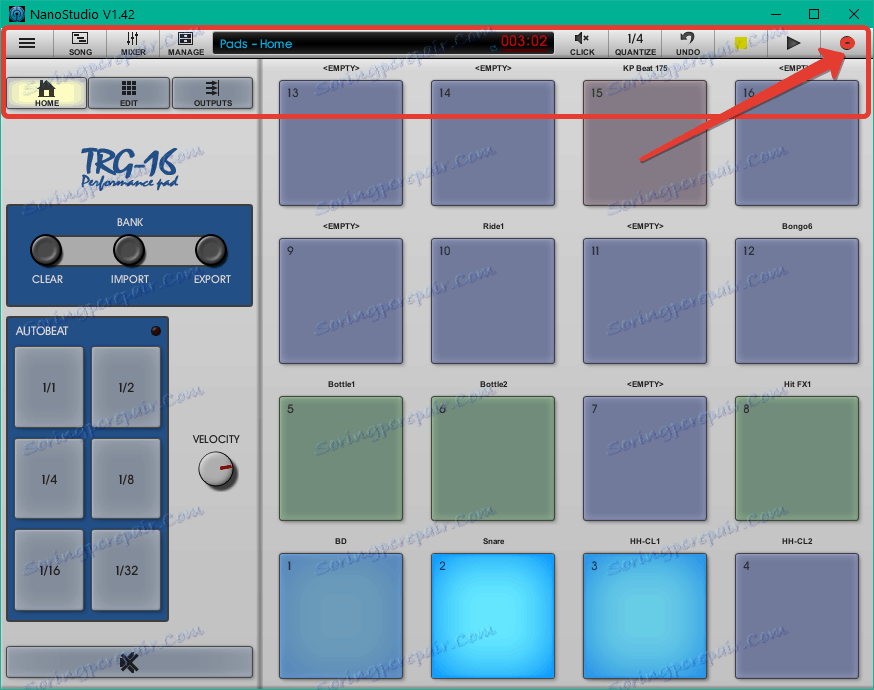Viewport: 874px width, 690px height.
Task: Switch to the Home tab
Action: (47, 93)
